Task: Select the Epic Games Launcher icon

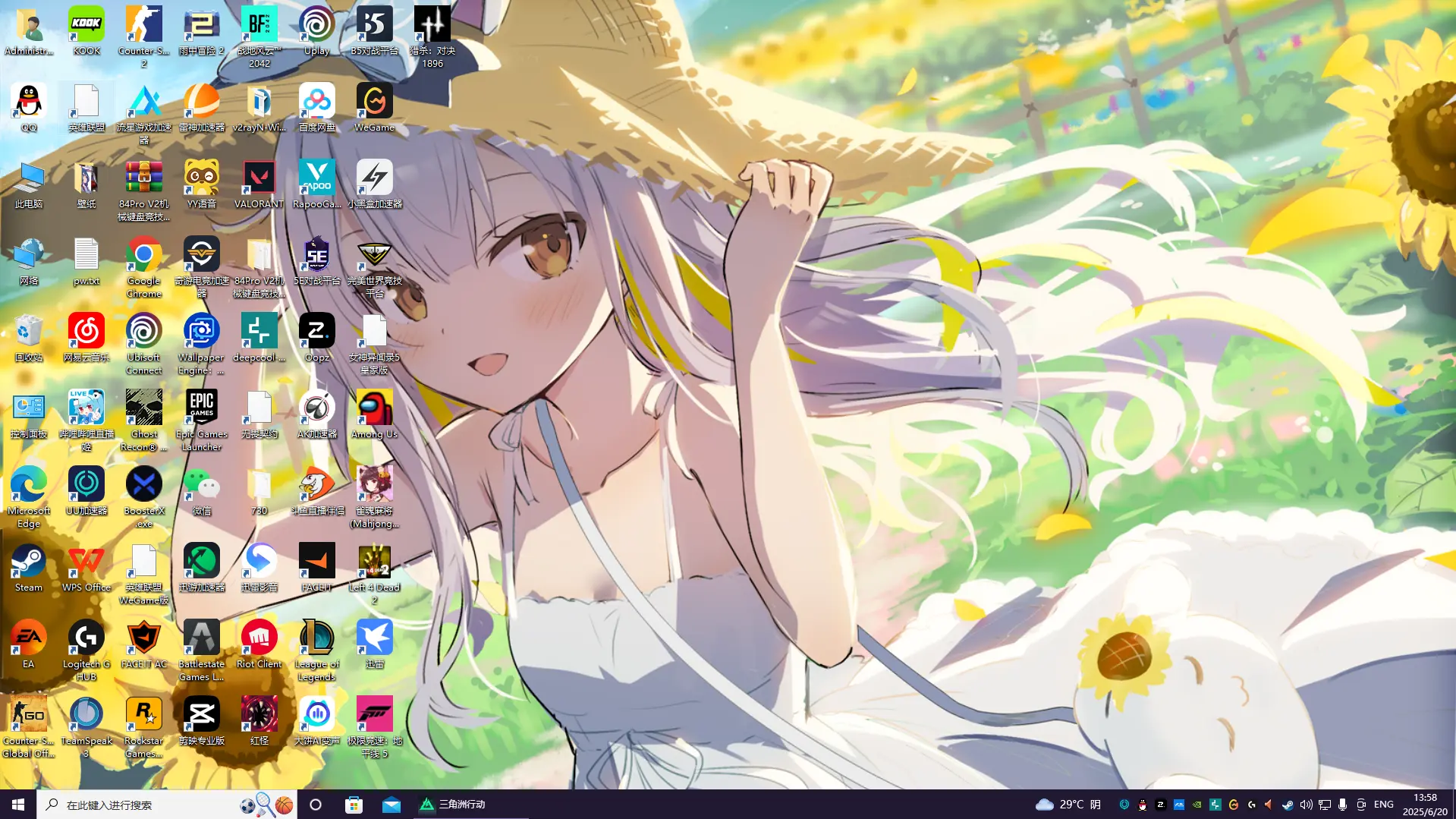Action: coord(202,421)
